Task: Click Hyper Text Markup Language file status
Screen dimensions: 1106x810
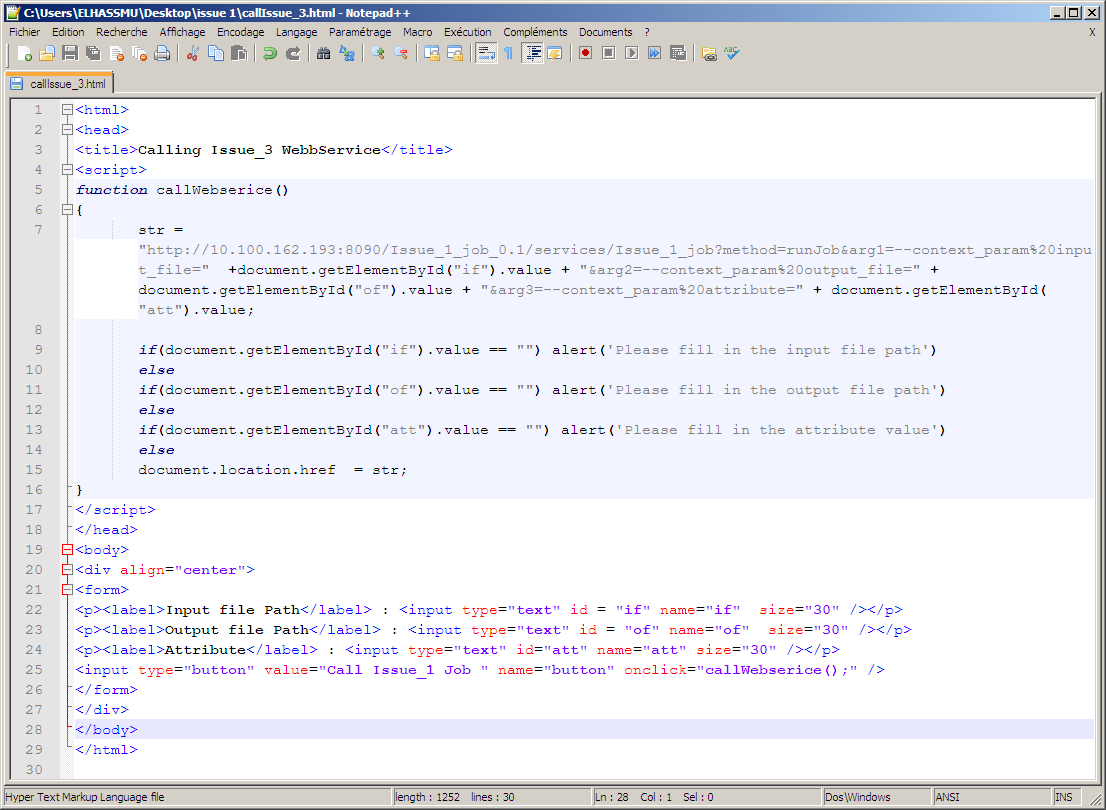Action: [x=85, y=797]
